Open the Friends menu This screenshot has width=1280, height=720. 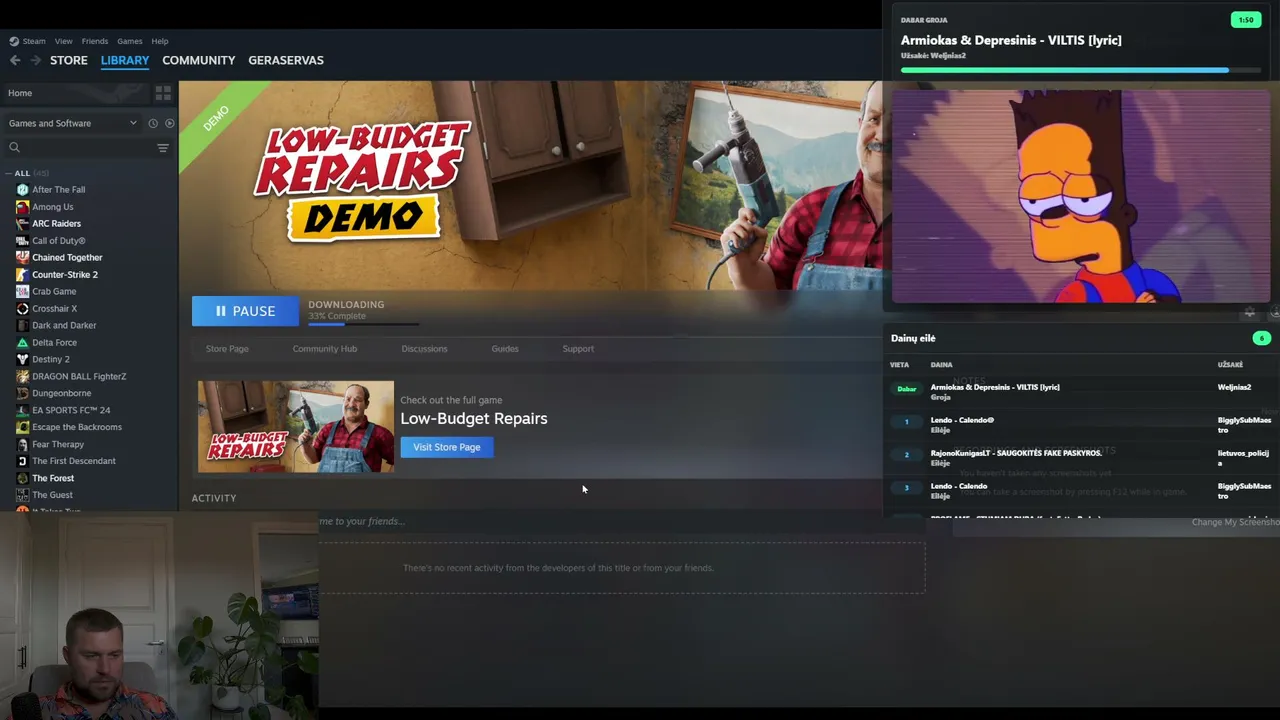click(95, 41)
